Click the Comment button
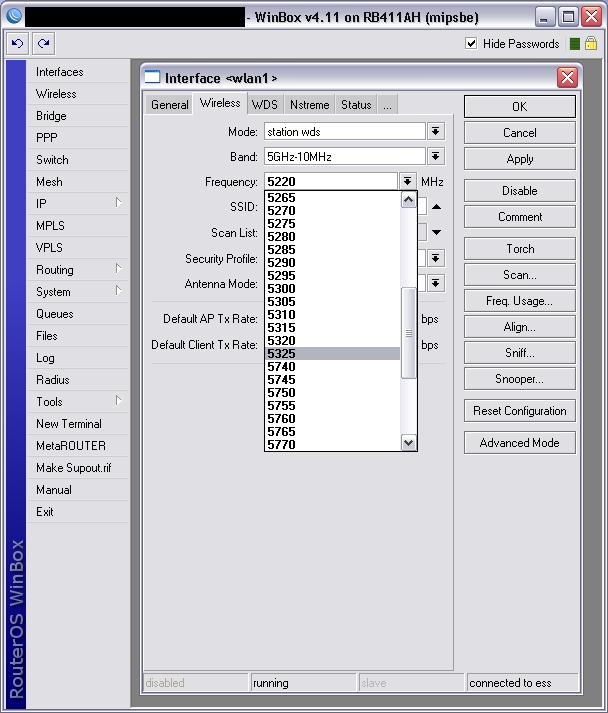Viewport: 608px width, 713px height. coord(520,217)
